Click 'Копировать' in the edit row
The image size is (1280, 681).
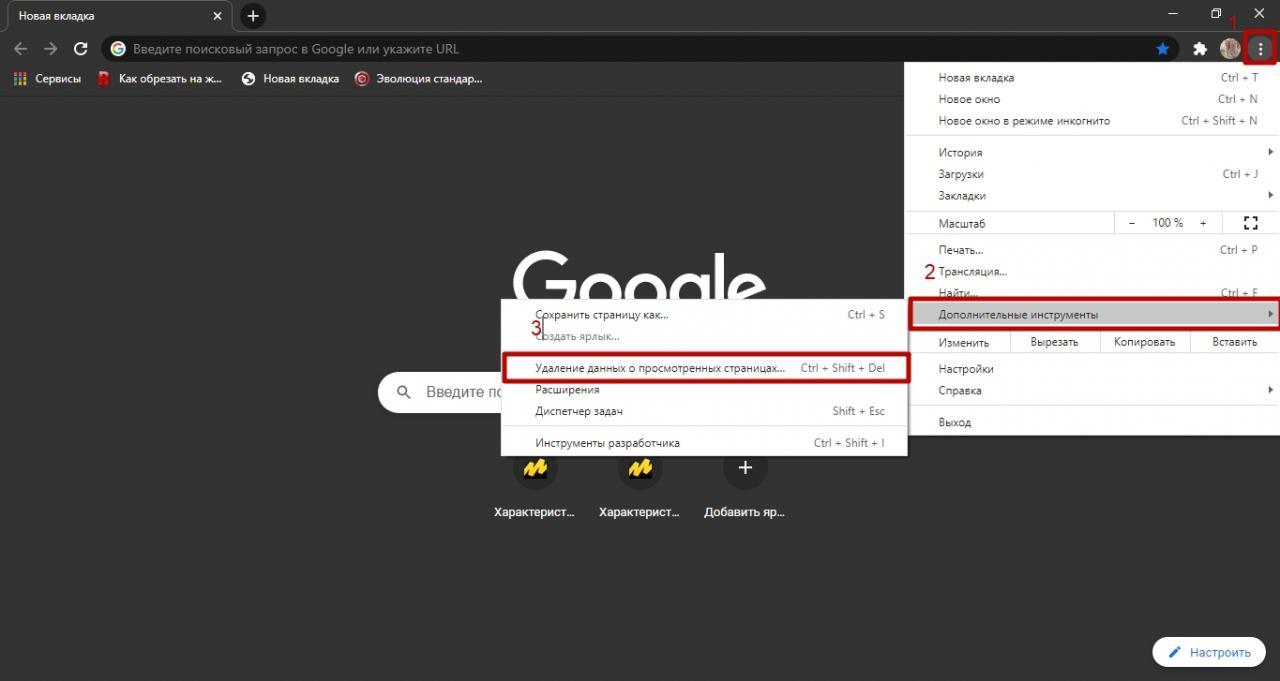click(x=1144, y=342)
